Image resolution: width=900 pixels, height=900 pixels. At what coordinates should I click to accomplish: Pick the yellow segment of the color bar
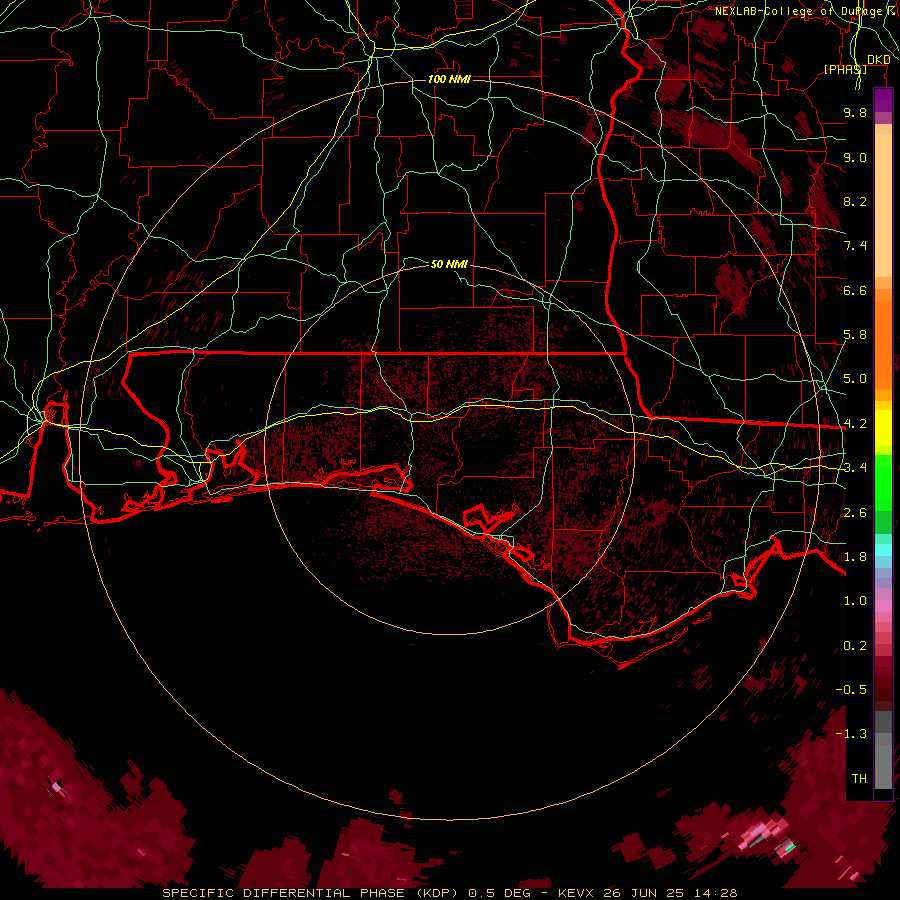[883, 428]
